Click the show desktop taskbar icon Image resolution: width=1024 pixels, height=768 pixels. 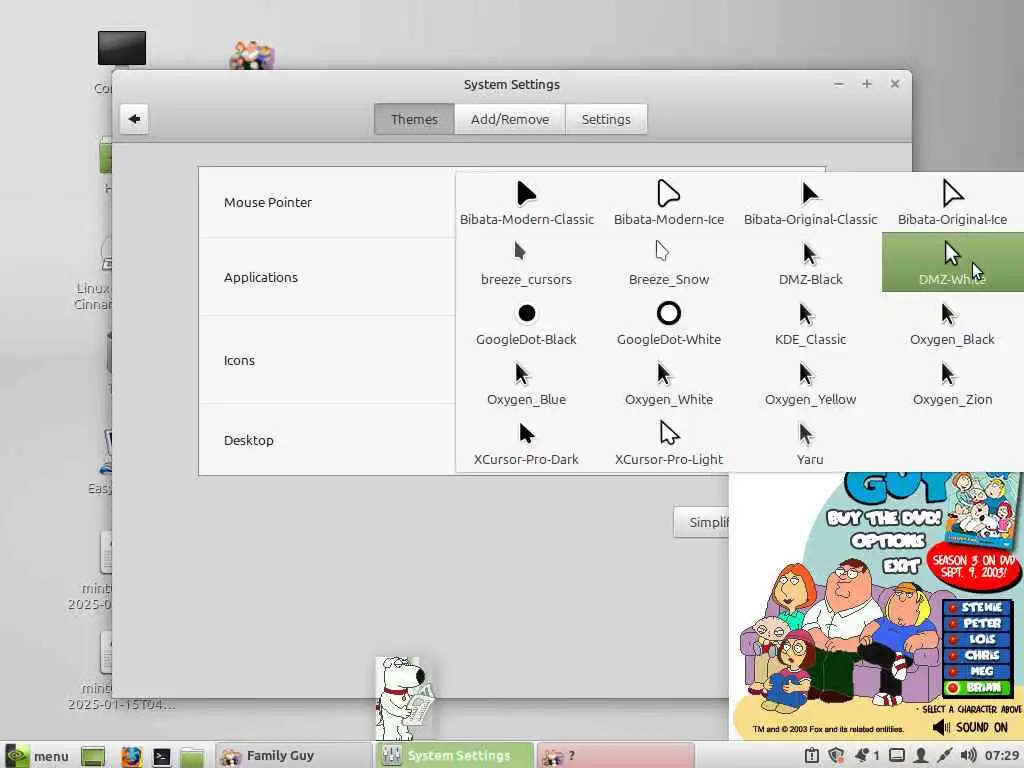click(x=93, y=756)
